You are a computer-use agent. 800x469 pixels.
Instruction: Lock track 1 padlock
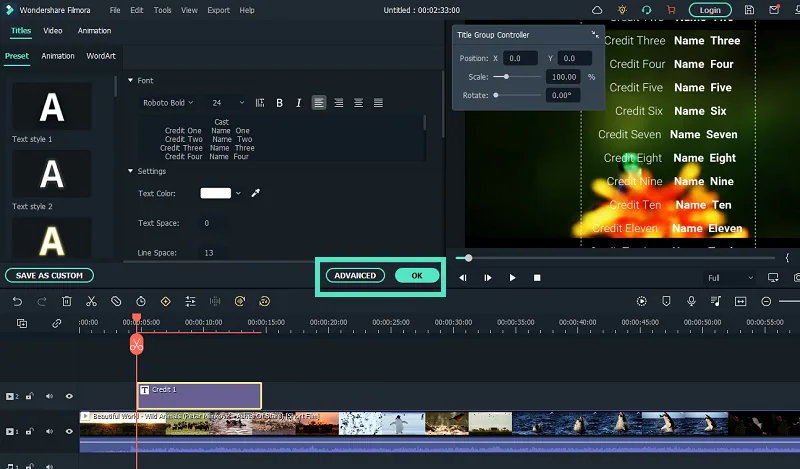pos(30,431)
